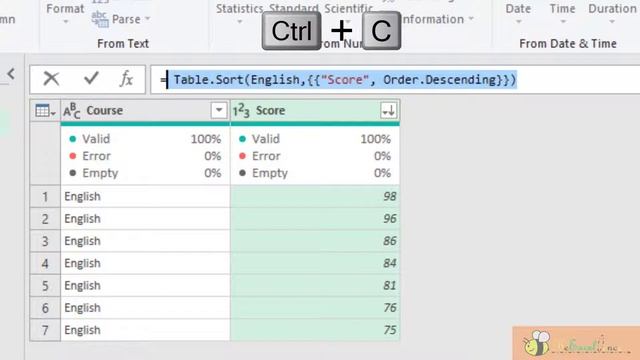Click English cell in row 1

coord(145,197)
